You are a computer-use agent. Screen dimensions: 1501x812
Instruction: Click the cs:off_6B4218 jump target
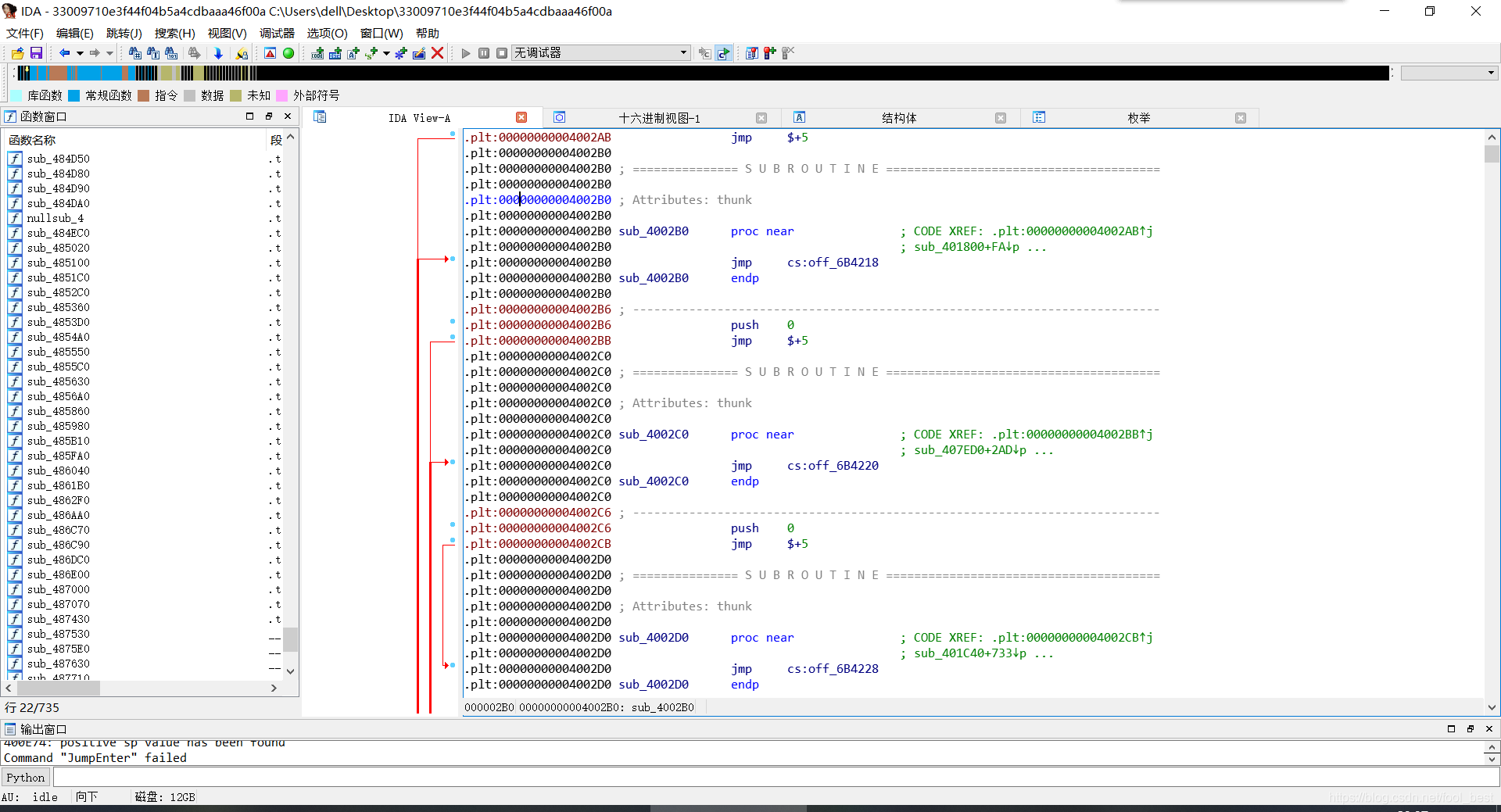click(833, 263)
